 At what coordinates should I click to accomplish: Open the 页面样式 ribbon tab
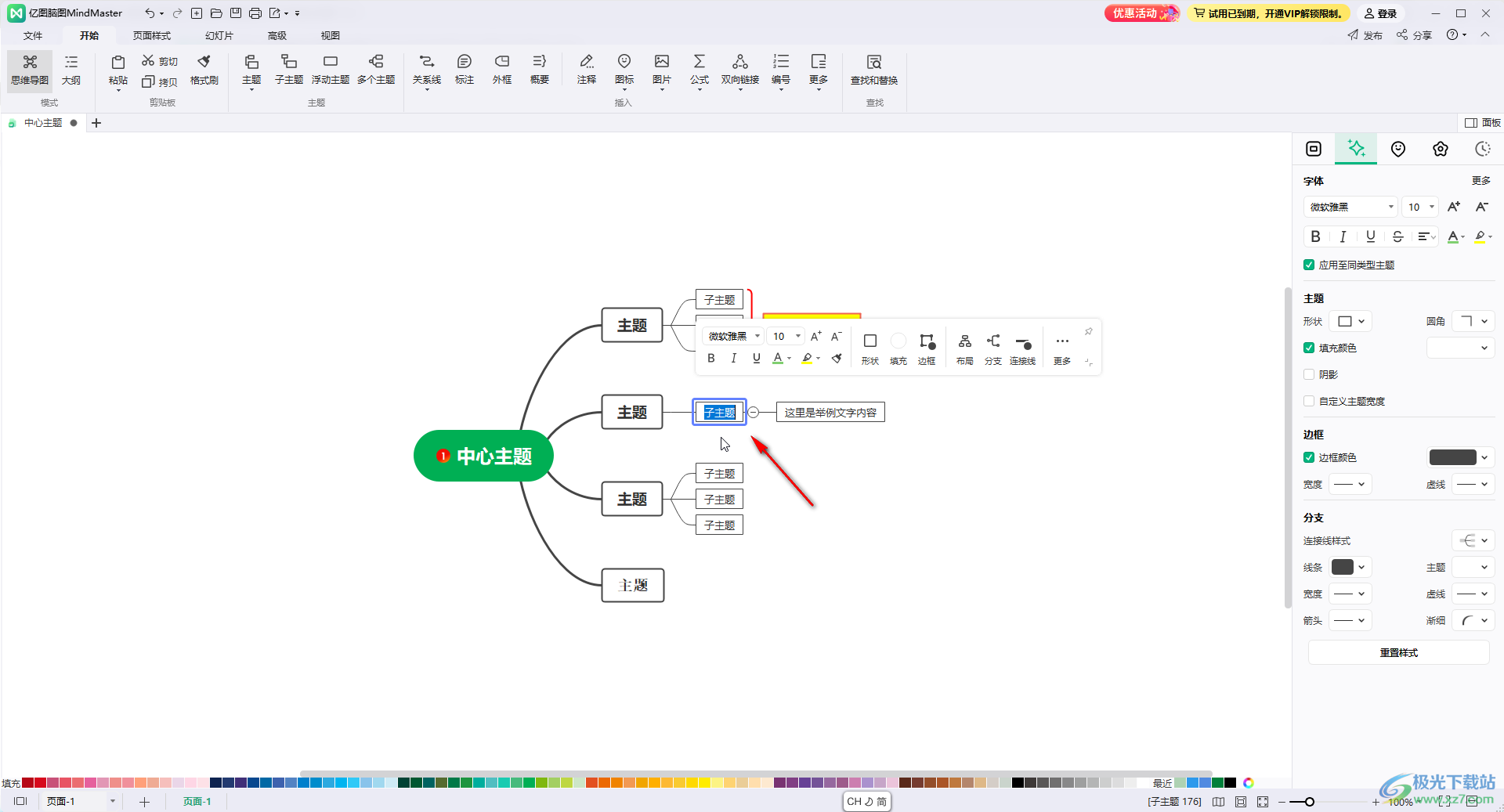(151, 35)
